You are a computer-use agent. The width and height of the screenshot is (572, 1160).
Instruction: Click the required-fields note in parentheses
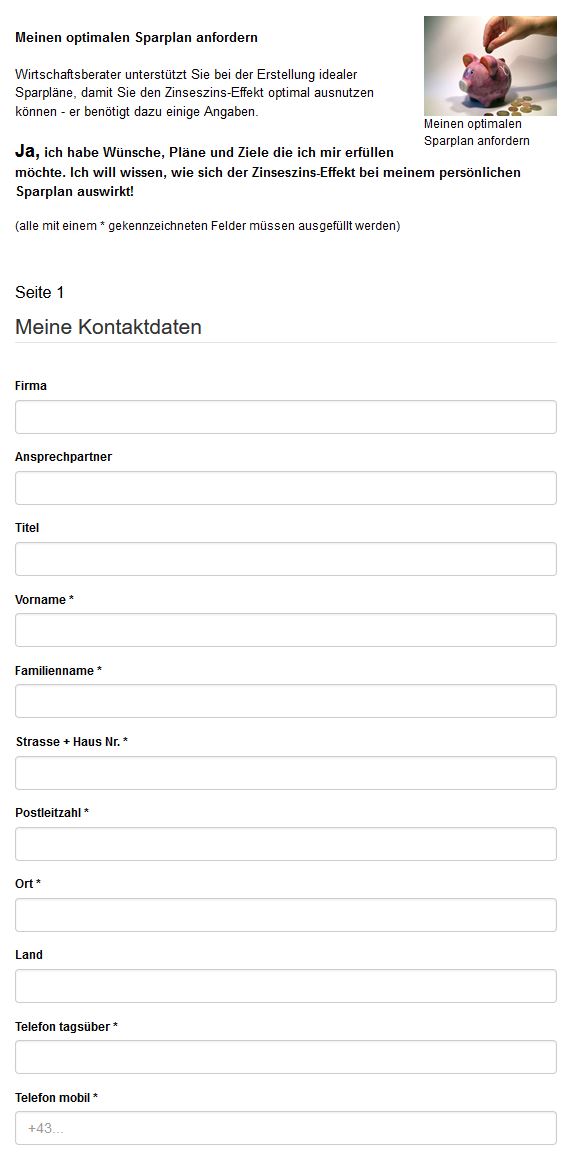(x=207, y=226)
